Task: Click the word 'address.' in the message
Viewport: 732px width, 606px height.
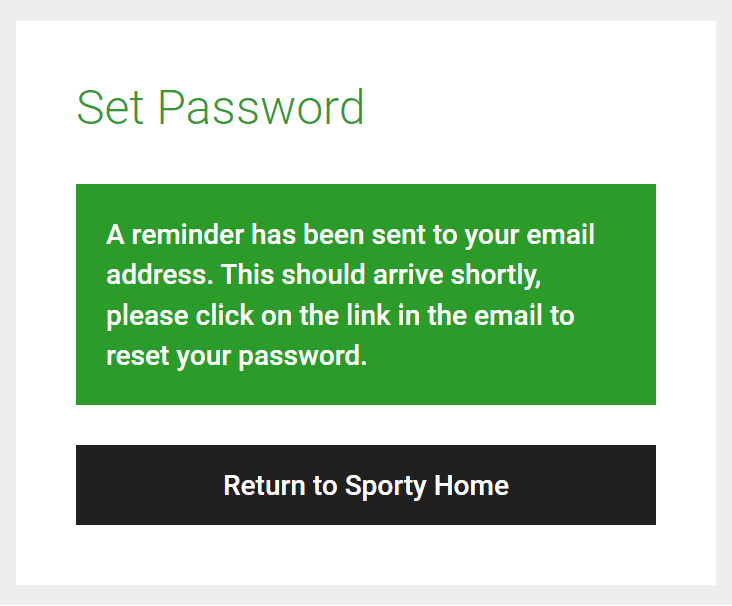Action: point(160,275)
